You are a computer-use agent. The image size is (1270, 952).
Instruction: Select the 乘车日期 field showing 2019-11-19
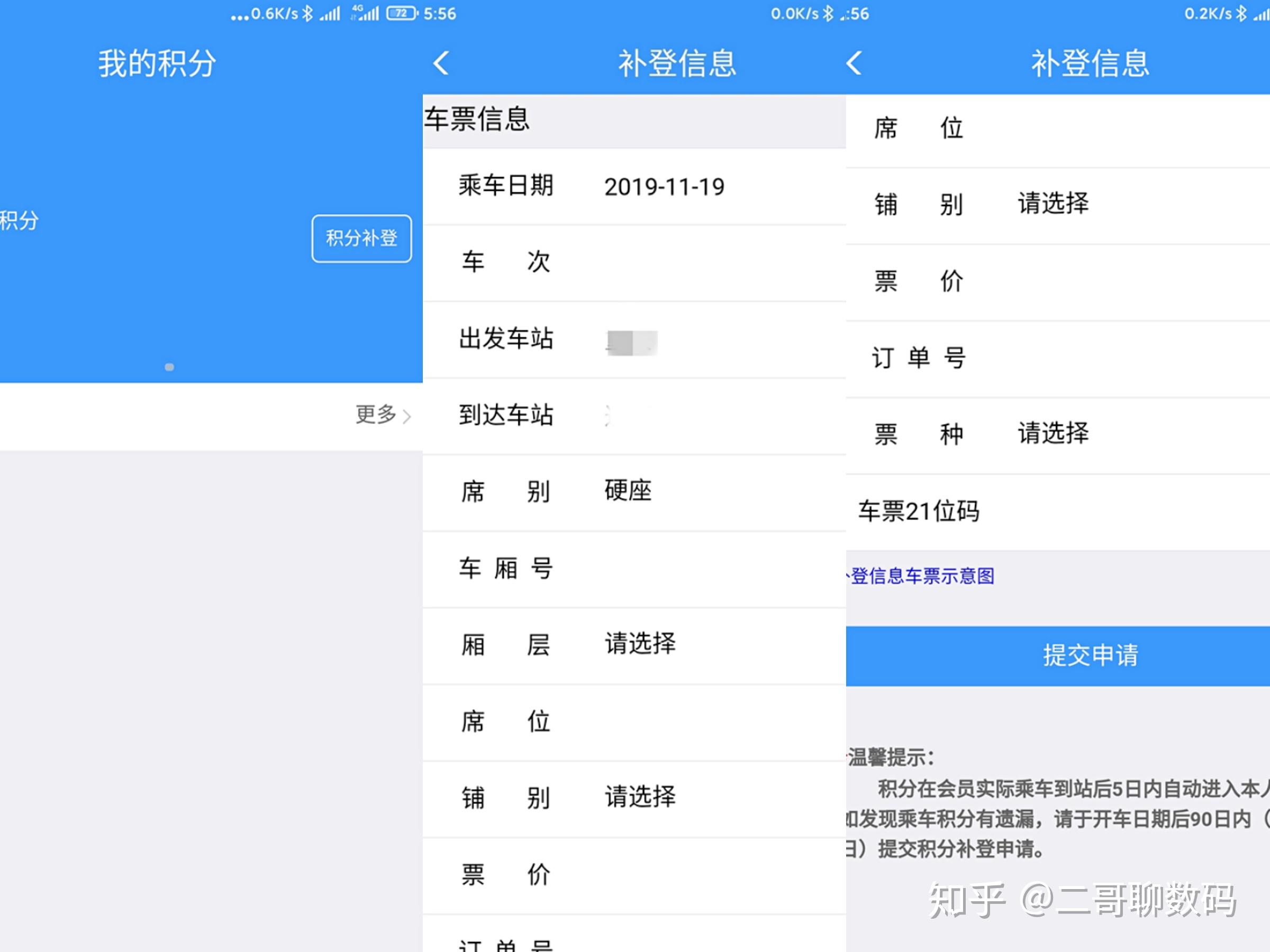point(634,187)
